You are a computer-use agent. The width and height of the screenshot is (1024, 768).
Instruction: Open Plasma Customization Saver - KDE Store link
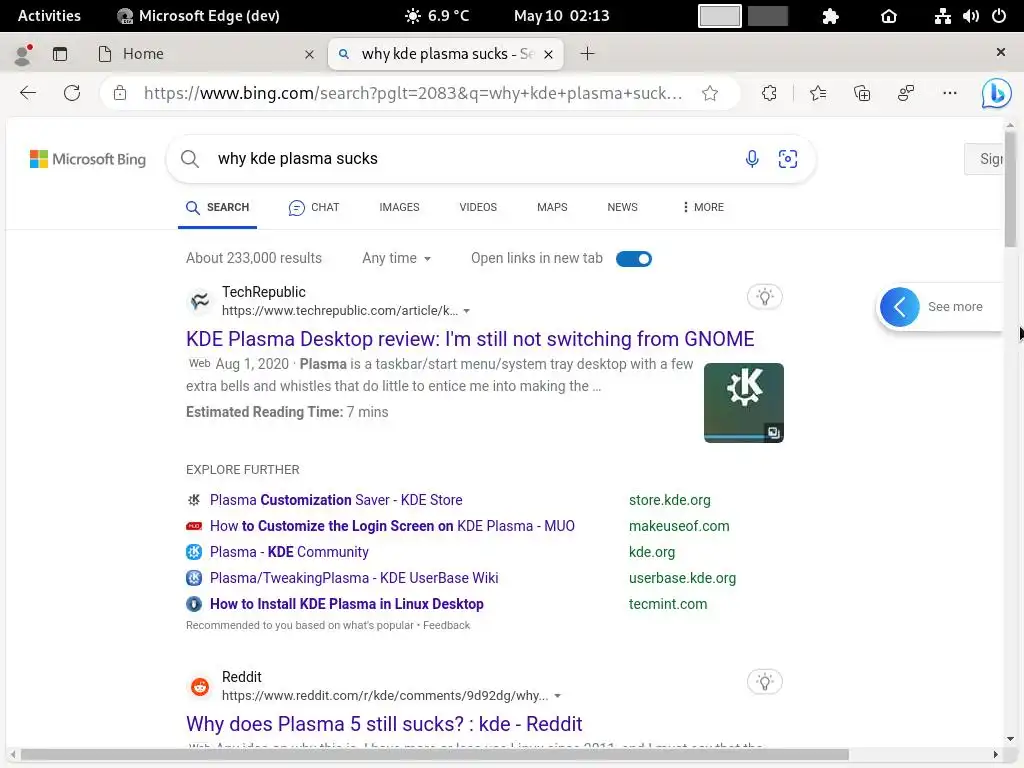(x=336, y=500)
